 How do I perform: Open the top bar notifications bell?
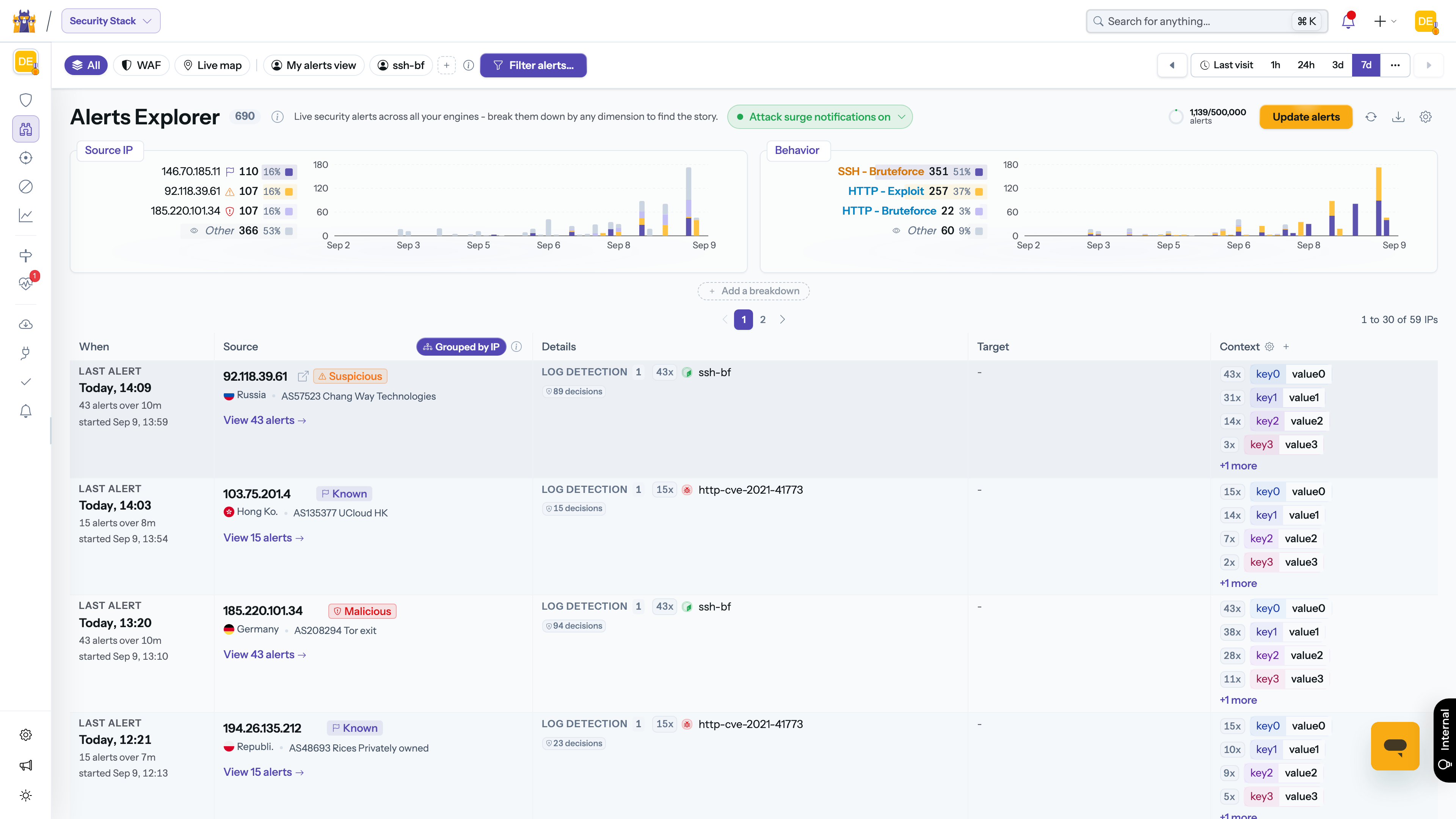pyautogui.click(x=1348, y=21)
